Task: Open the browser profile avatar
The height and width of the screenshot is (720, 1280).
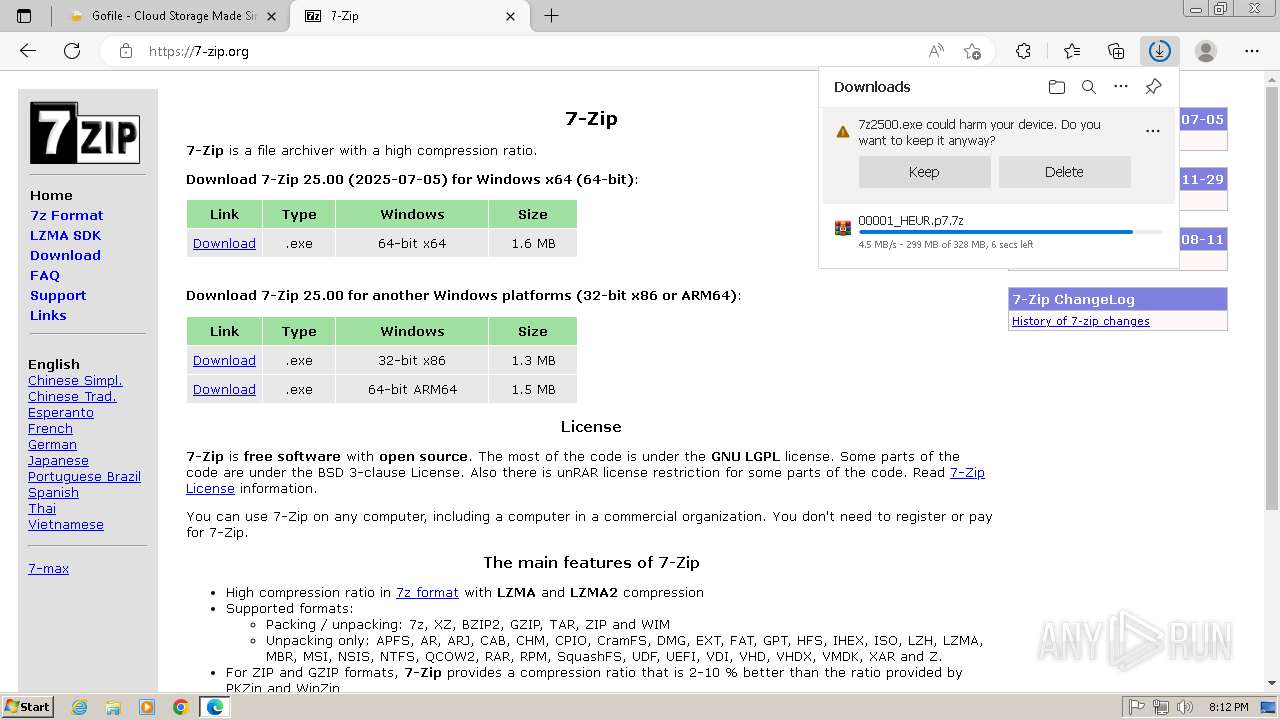Action: click(1206, 51)
